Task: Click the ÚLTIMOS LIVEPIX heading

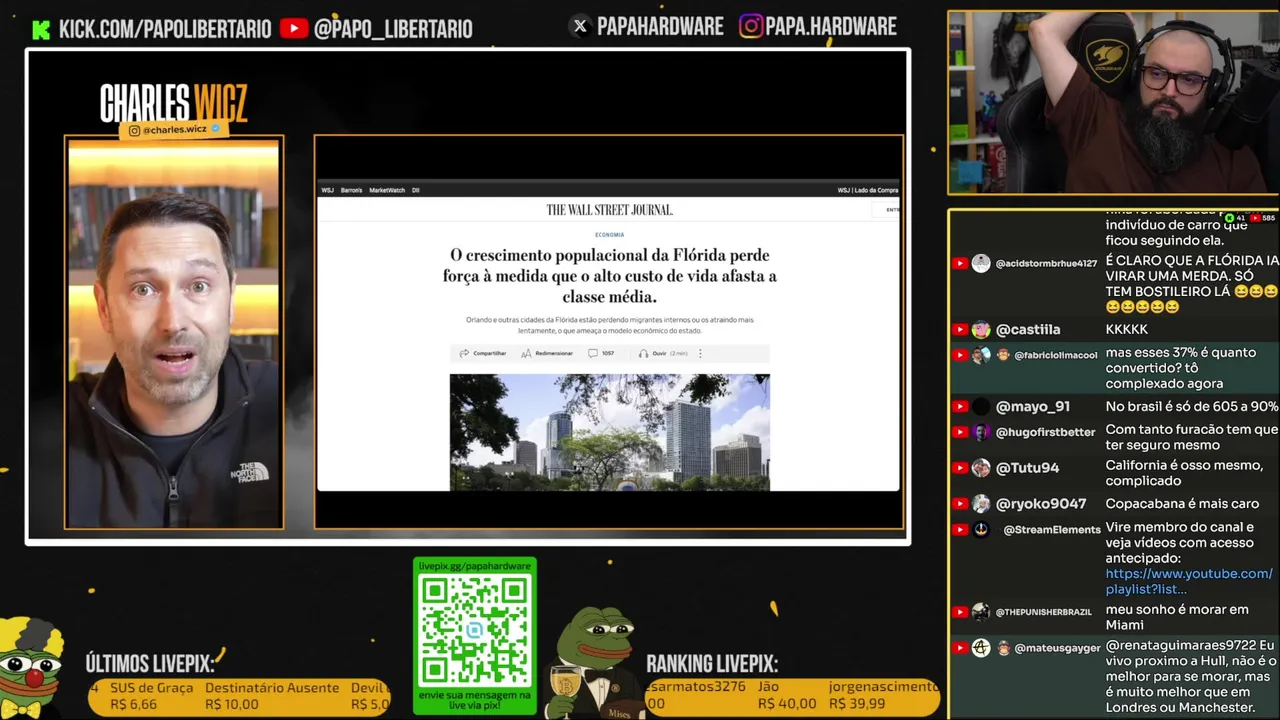Action: [151, 663]
